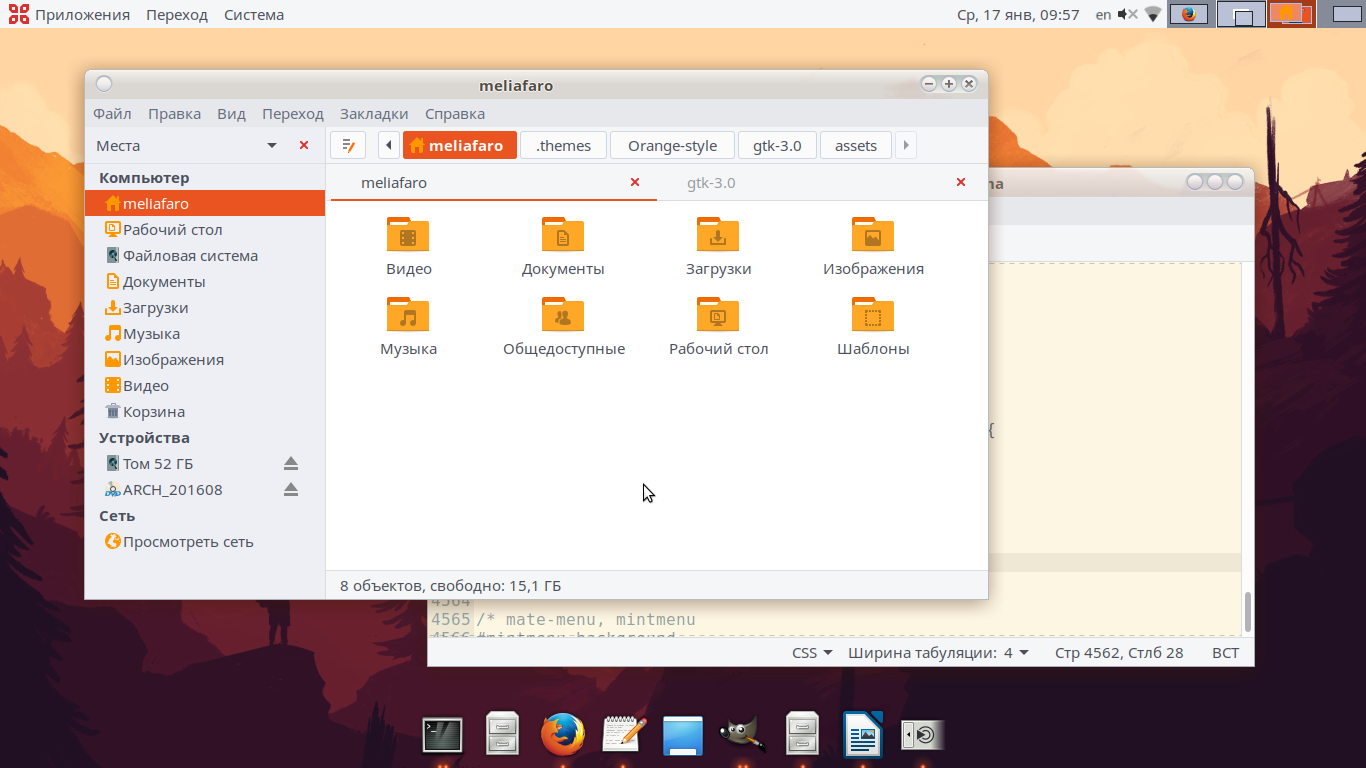Open the Справка menu
Viewport: 1366px width, 768px height.
click(x=455, y=114)
